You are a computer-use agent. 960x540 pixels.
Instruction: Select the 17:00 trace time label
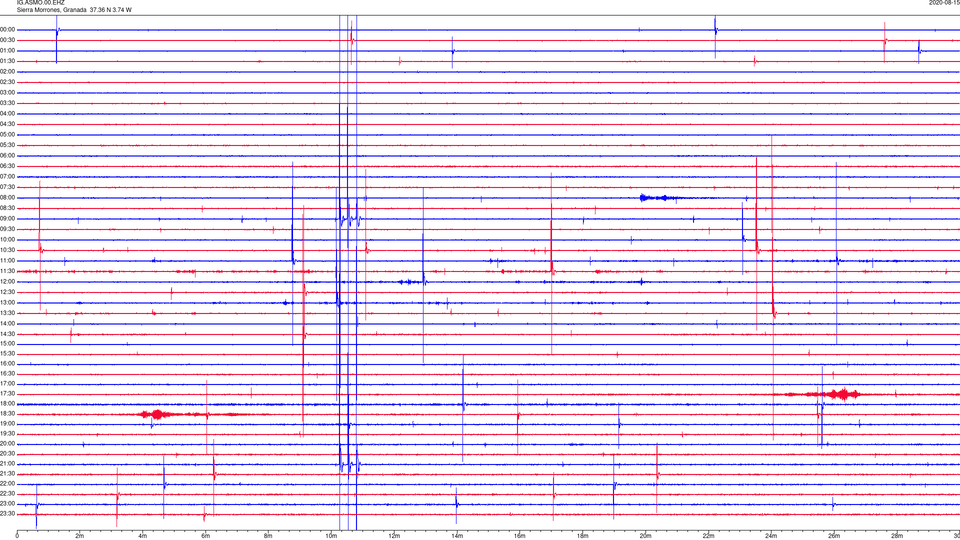point(8,384)
